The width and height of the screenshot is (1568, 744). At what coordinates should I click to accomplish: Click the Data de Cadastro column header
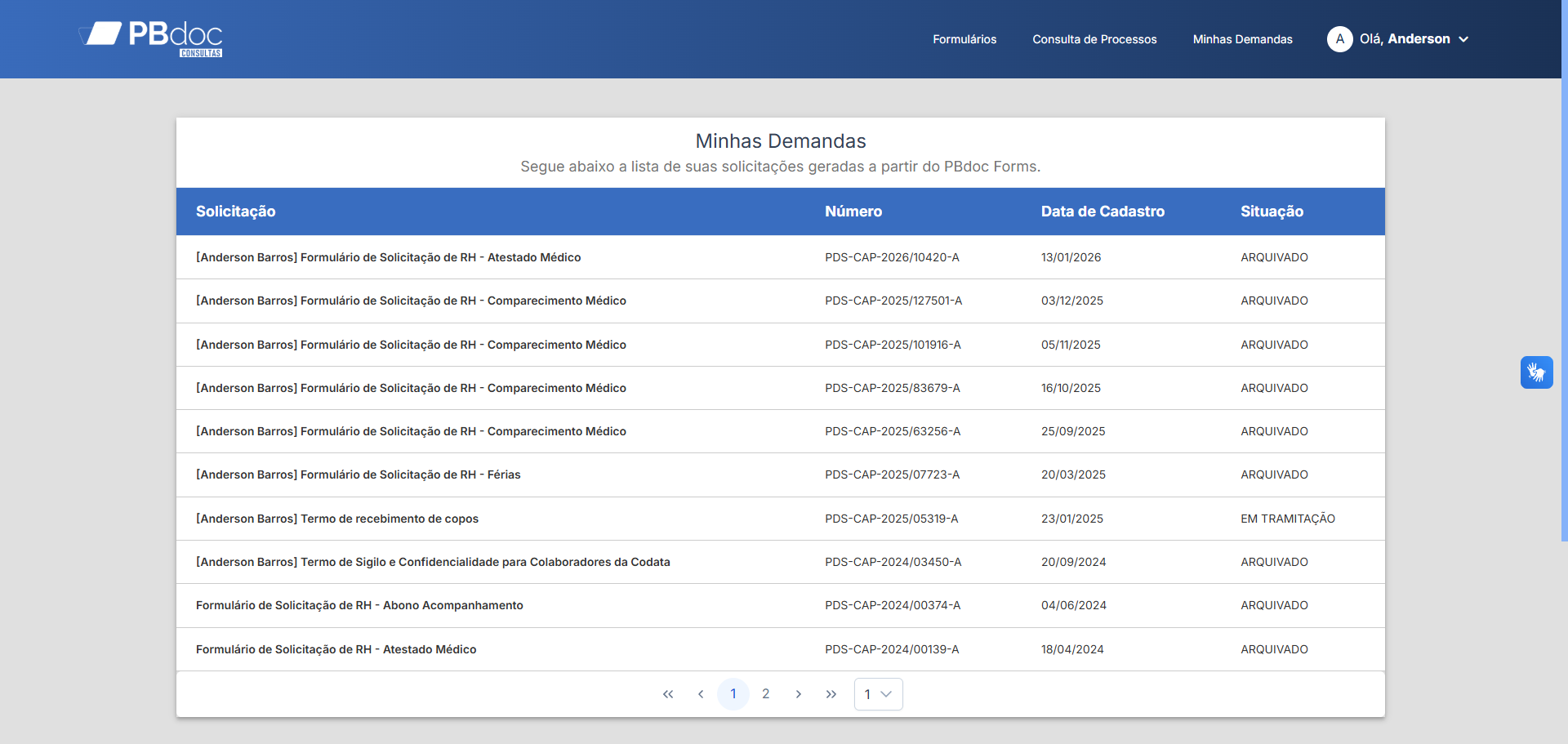coord(1102,212)
